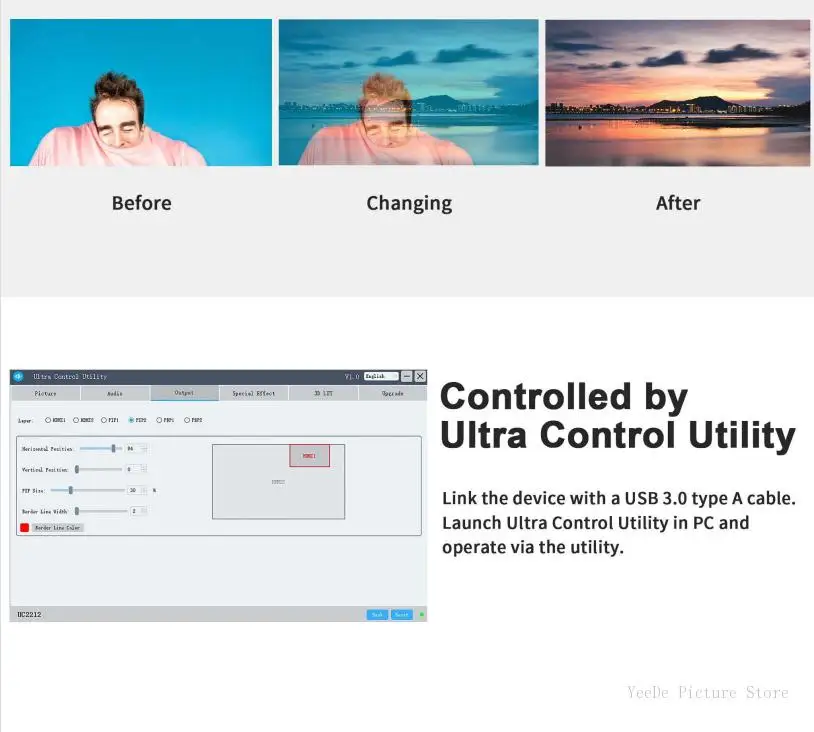The width and height of the screenshot is (814, 732).
Task: Select the PBP2 layer radio button
Action: click(187, 420)
